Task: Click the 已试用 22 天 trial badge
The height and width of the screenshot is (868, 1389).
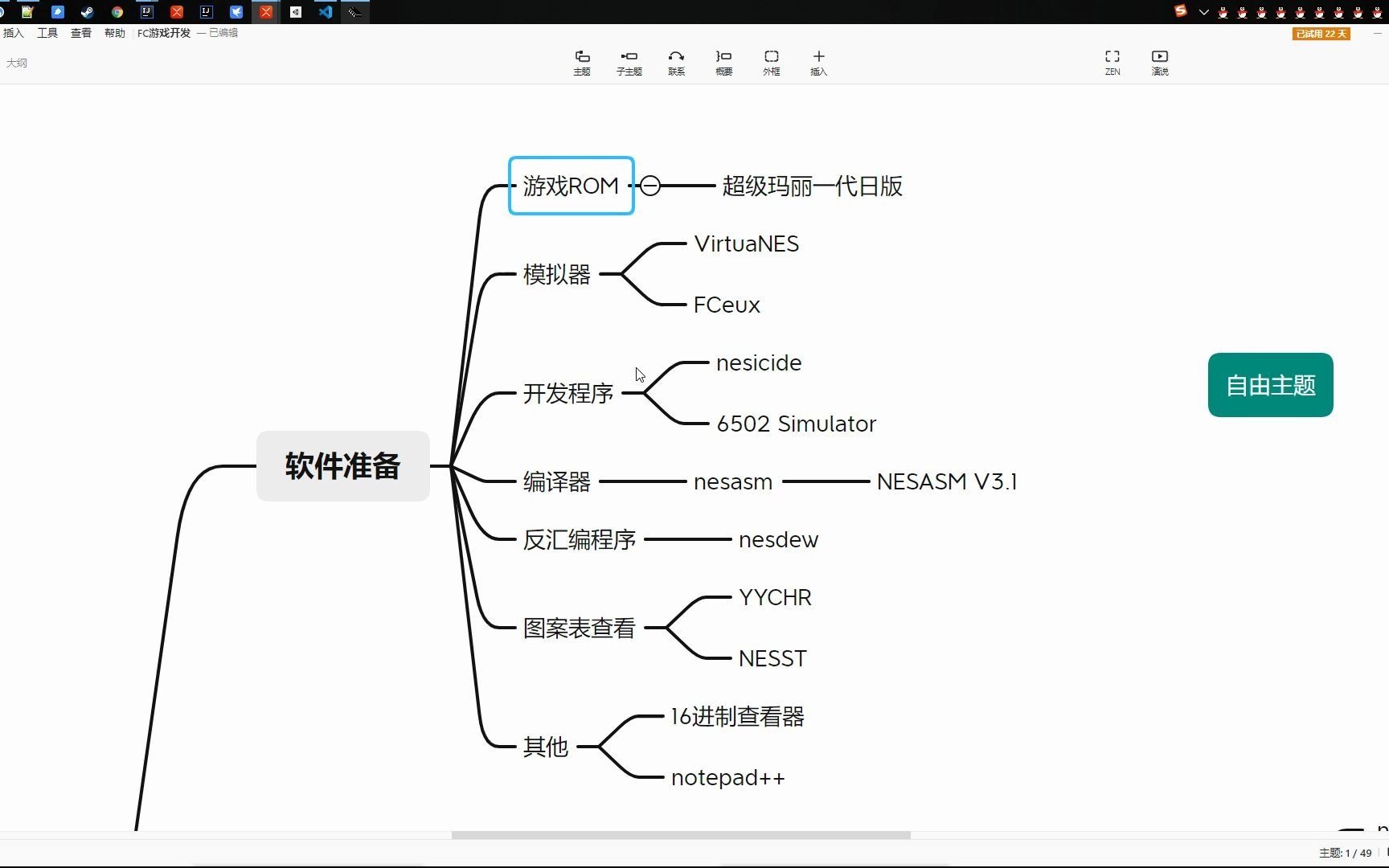Action: (x=1321, y=34)
